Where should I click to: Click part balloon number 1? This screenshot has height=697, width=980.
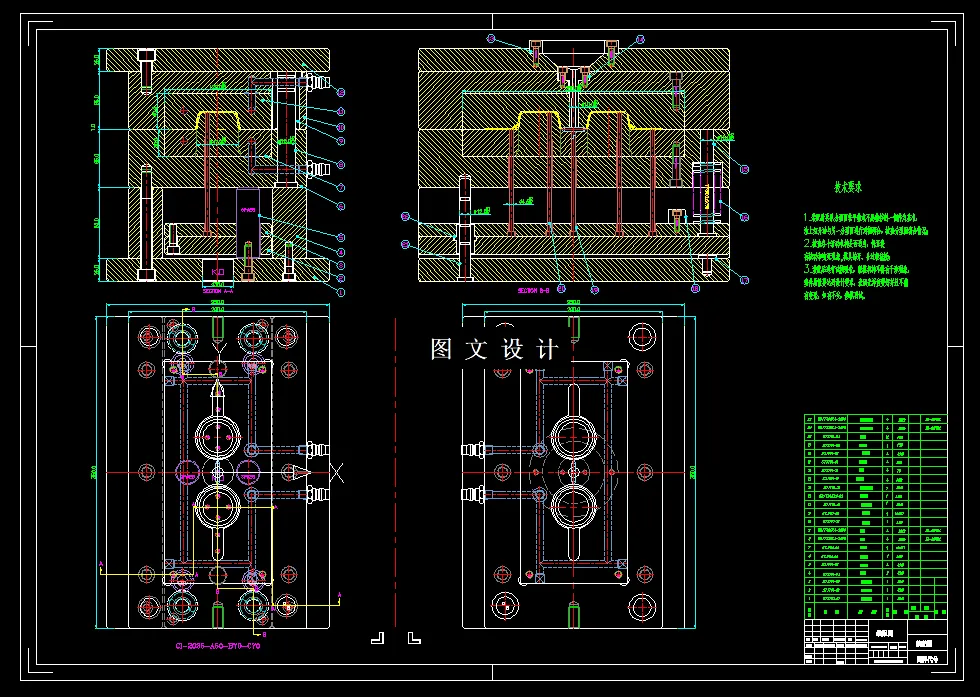click(341, 292)
